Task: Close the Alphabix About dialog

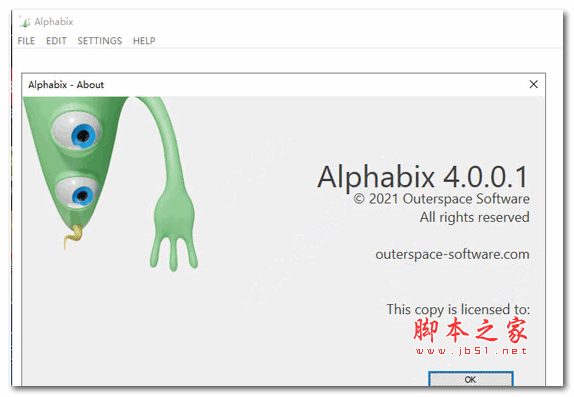Action: click(x=533, y=84)
